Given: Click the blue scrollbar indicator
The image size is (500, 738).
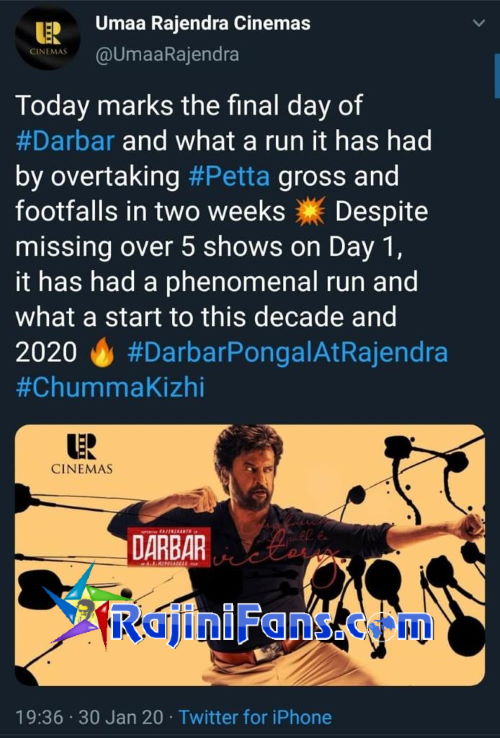Looking at the screenshot, I should click(x=497, y=75).
